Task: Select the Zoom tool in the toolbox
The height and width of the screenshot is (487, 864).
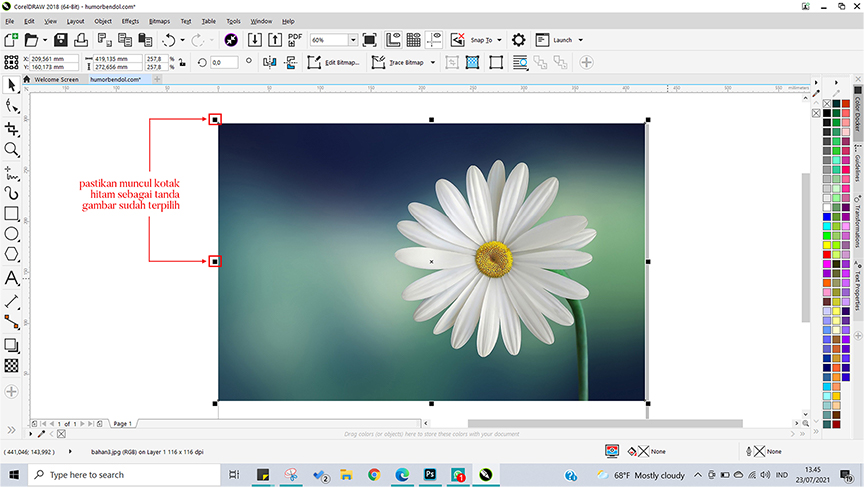Action: tap(12, 149)
